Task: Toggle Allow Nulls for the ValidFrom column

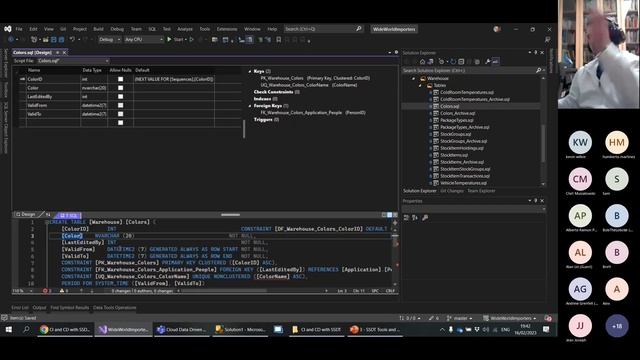Action: (120, 105)
